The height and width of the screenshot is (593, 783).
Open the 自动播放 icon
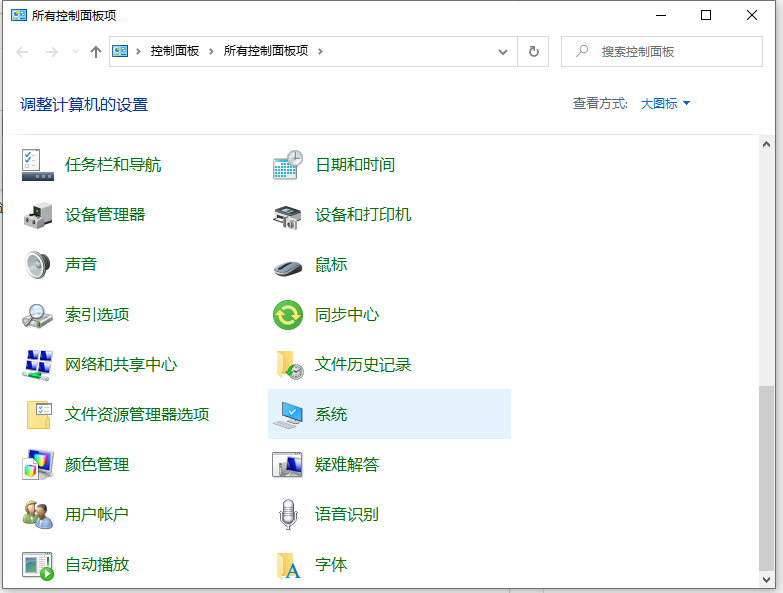click(37, 566)
